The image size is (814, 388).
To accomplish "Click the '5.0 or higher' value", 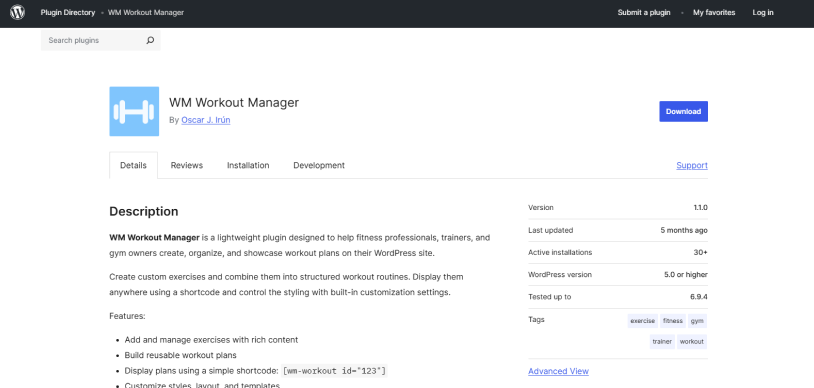I will click(685, 275).
